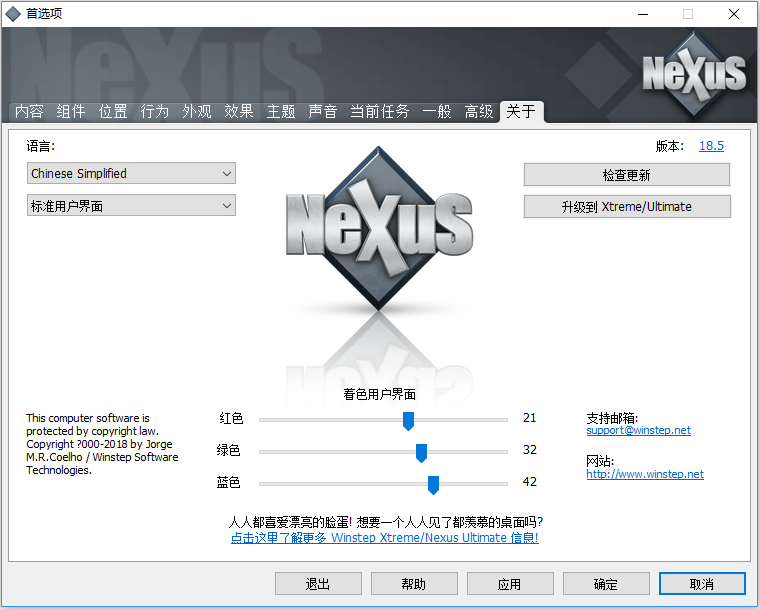This screenshot has height=609, width=760.
Task: Click the Nexus logo in header banner
Action: (694, 74)
